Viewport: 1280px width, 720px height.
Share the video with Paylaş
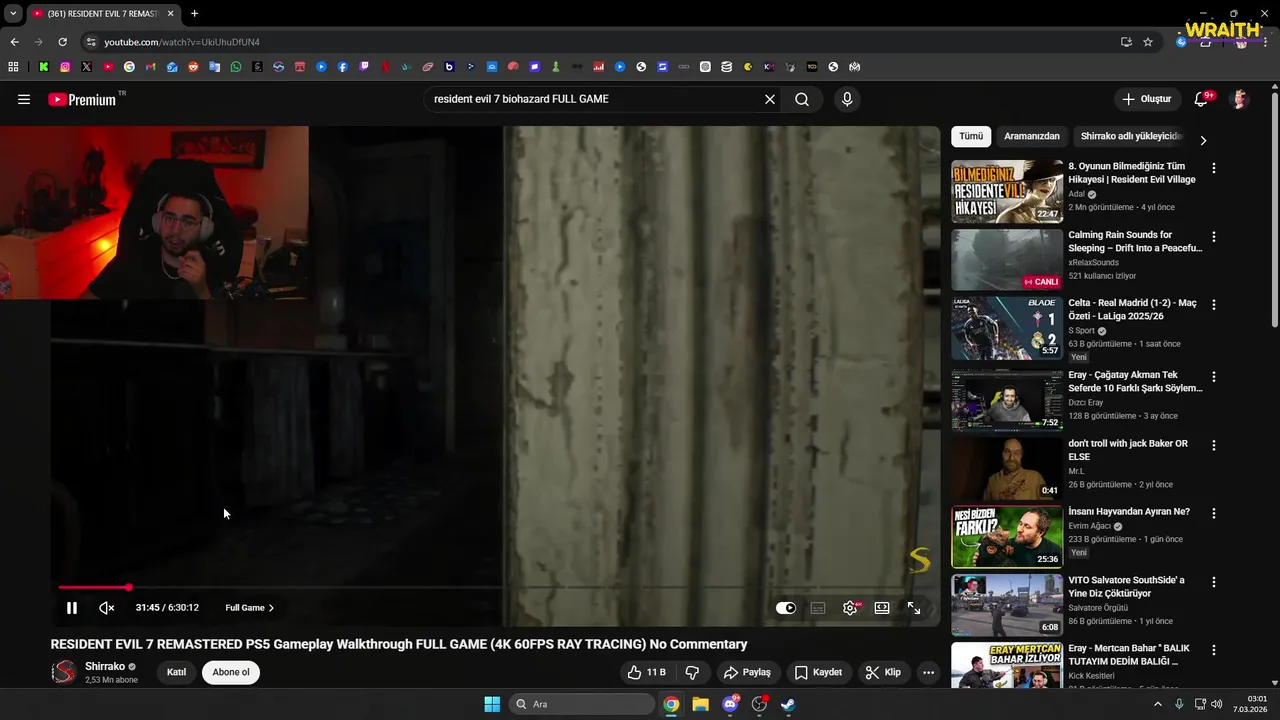[x=747, y=672]
